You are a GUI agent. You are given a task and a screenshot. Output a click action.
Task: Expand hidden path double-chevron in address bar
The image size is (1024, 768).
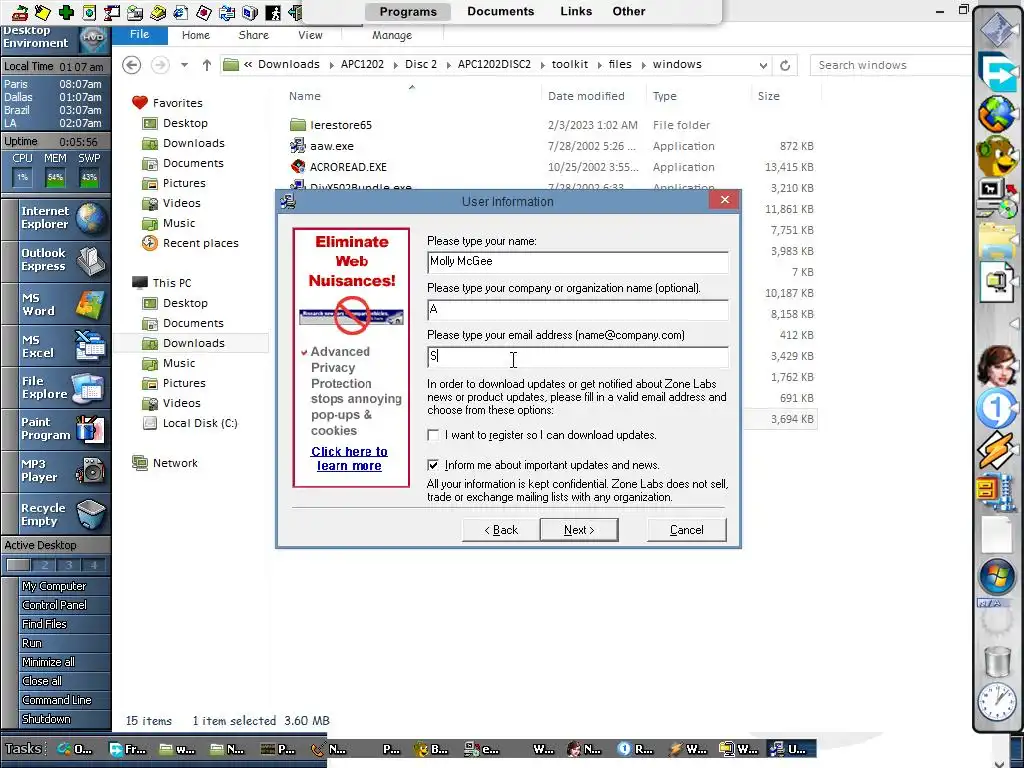pos(248,64)
